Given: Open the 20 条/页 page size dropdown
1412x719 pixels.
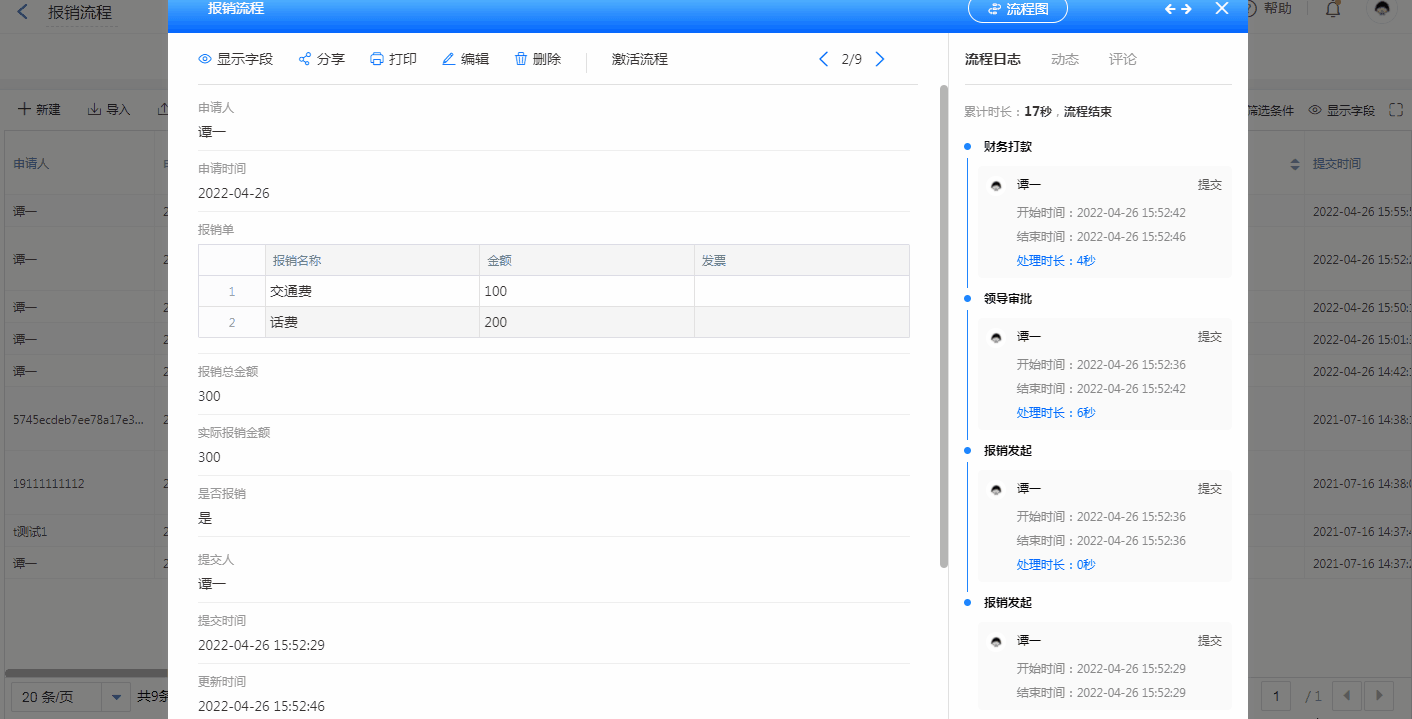Looking at the screenshot, I should click(x=116, y=696).
